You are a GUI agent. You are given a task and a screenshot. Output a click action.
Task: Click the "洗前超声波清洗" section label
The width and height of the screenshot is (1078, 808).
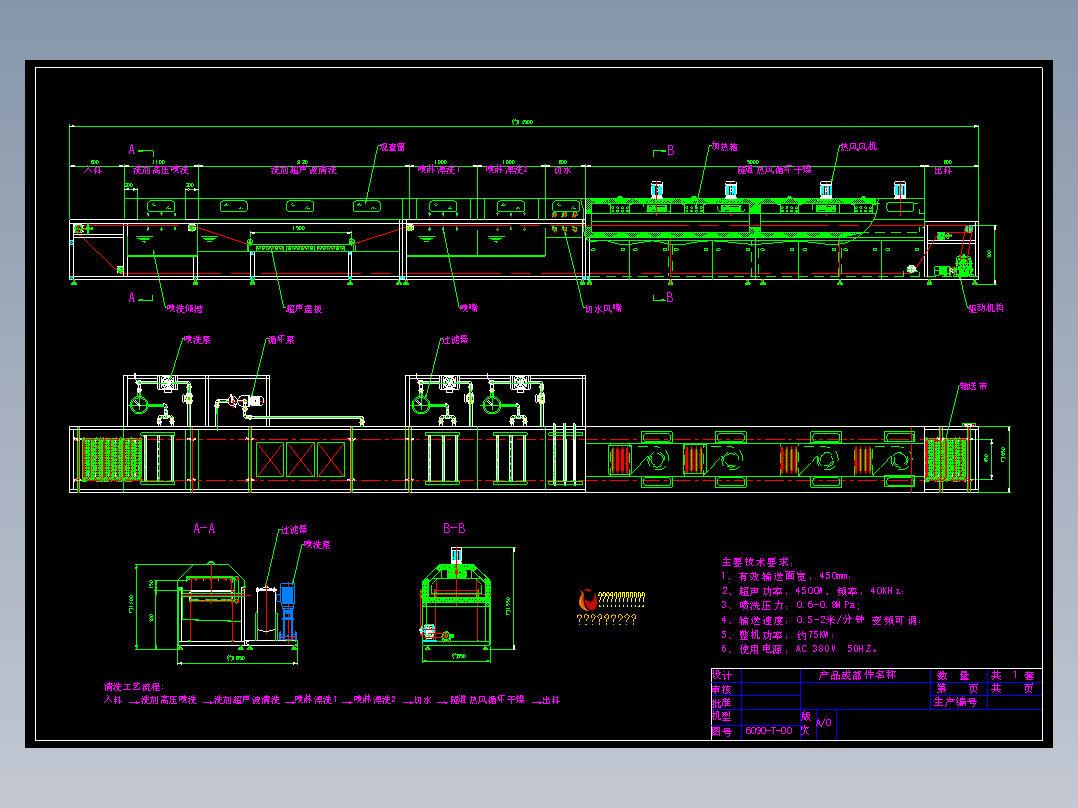(304, 170)
